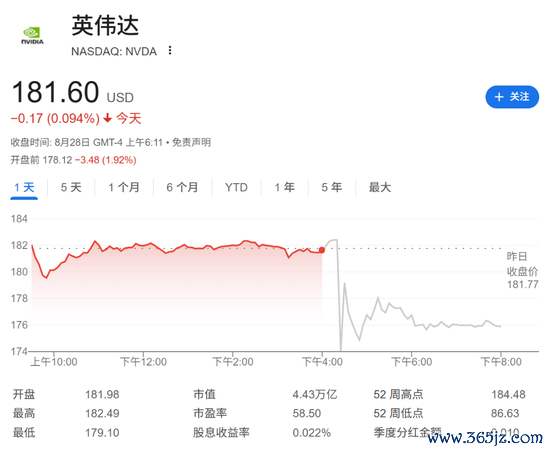This screenshot has height=453, width=550.
Task: Show the YTD chart range
Action: coord(236,187)
